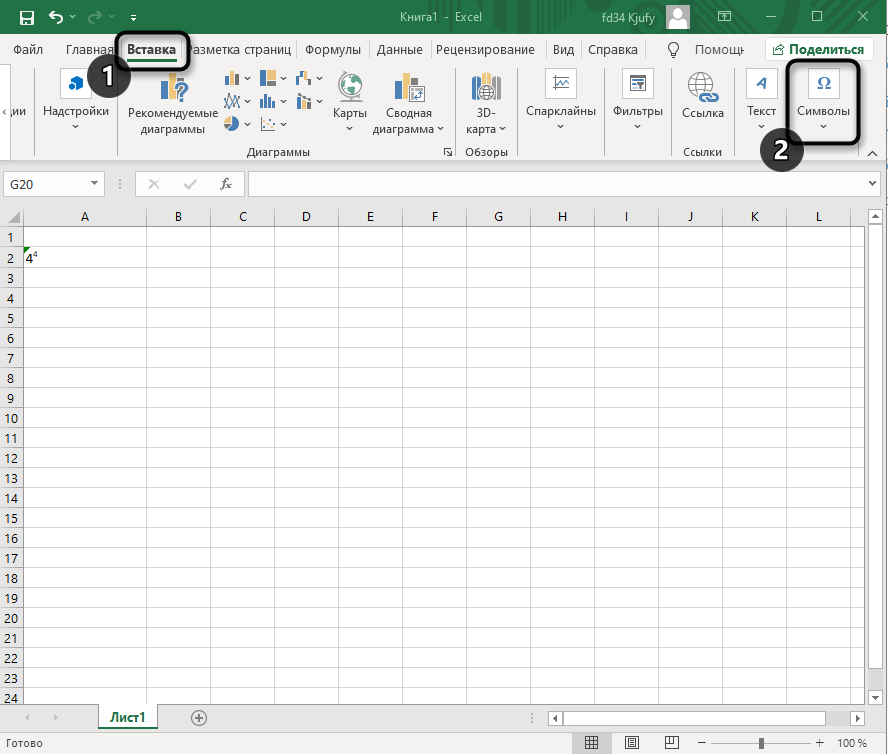Switch to Page Break Preview view
The width and height of the screenshot is (888, 754).
pos(674,743)
